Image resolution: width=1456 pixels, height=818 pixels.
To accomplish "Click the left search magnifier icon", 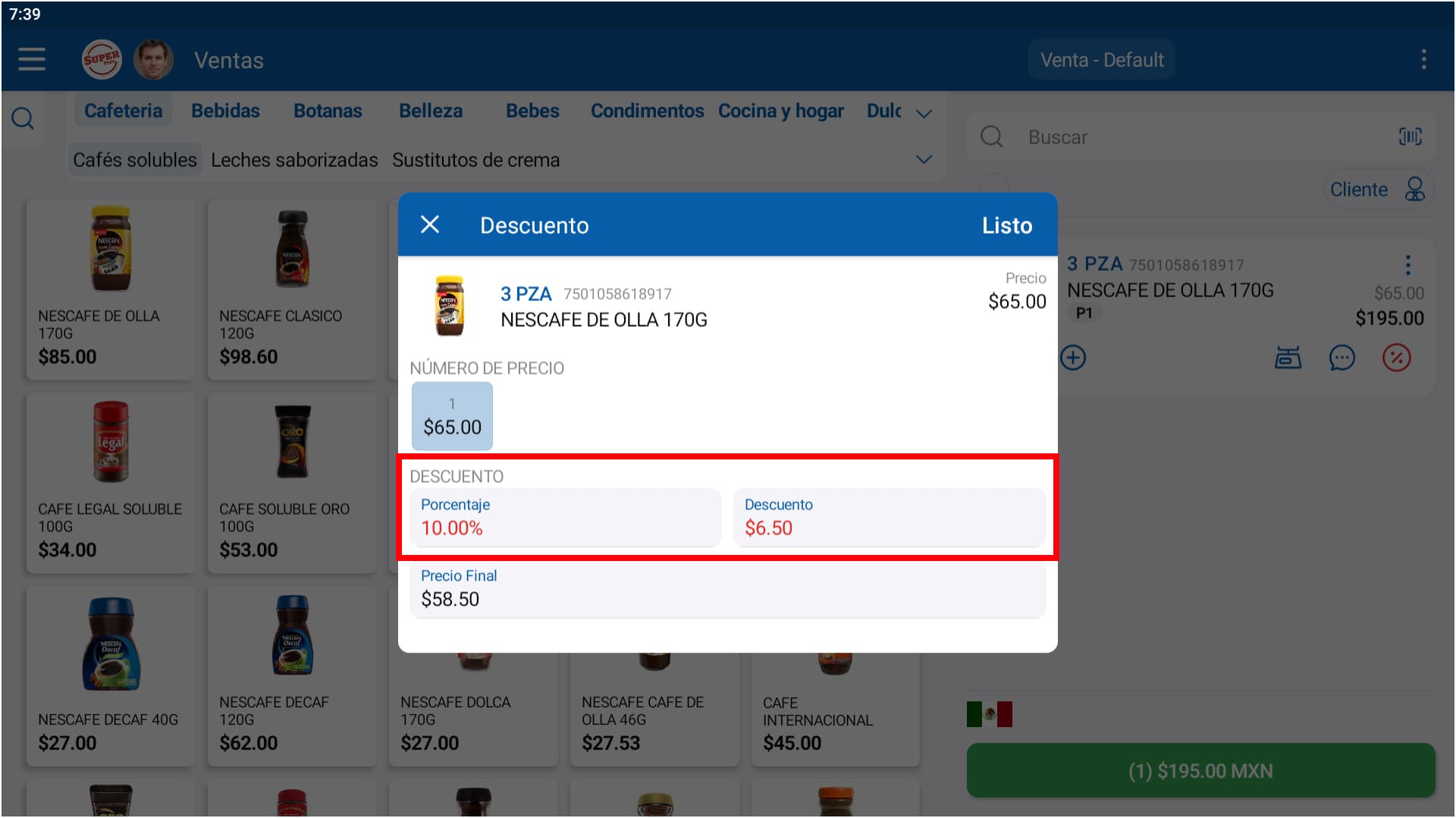I will point(23,118).
